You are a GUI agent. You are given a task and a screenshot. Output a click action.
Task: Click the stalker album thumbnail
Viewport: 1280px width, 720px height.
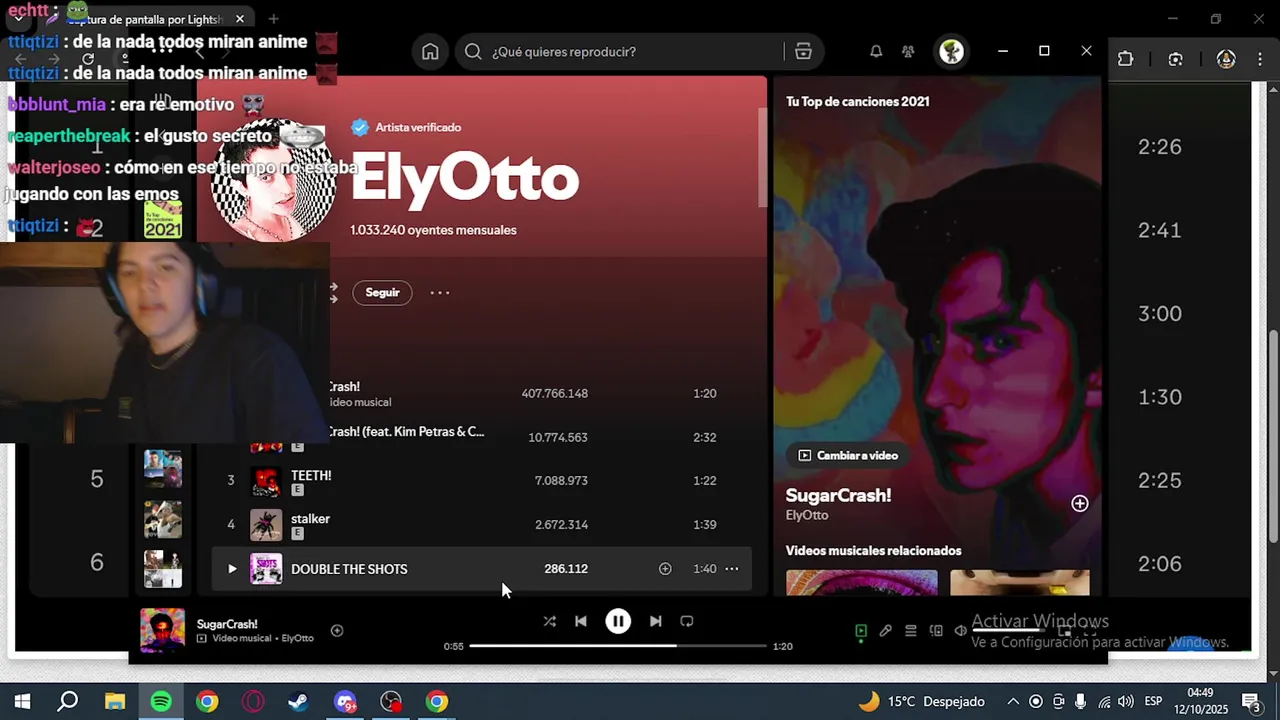266,525
